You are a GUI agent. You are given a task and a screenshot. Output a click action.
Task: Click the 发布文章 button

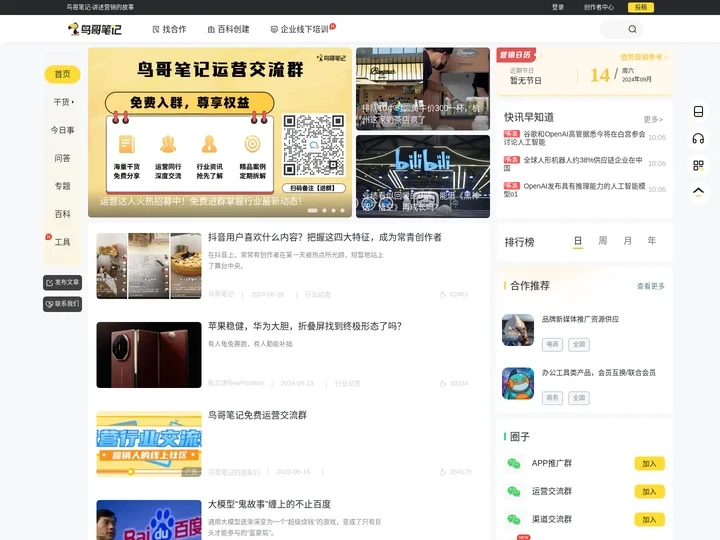click(62, 282)
